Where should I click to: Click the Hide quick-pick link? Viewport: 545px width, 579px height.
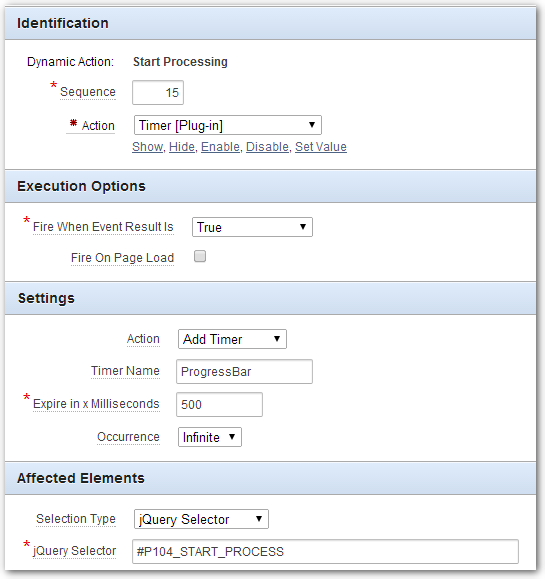182,147
